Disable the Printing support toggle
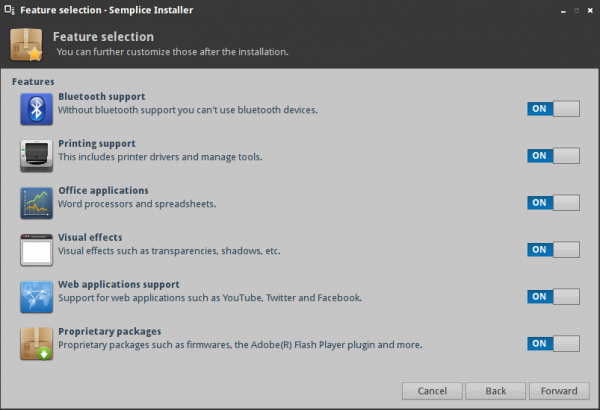 [x=553, y=155]
